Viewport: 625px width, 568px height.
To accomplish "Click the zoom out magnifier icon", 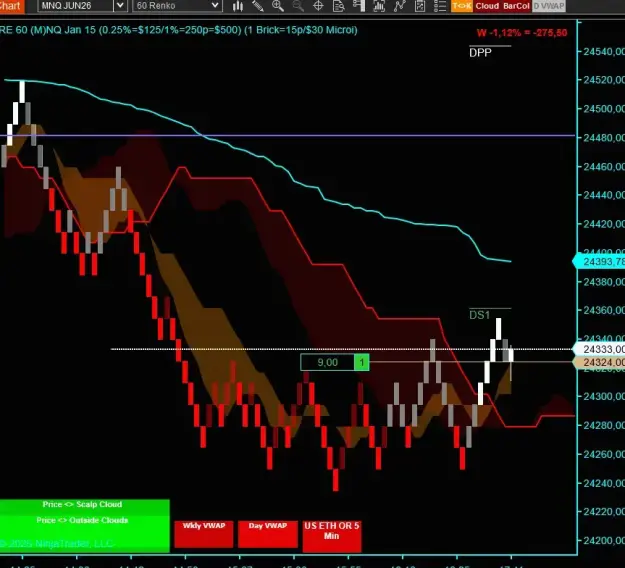I will pos(298,6).
